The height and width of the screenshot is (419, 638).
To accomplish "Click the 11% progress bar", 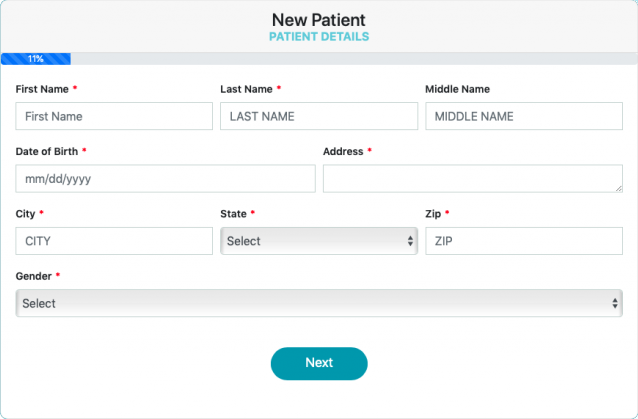I will click(36, 59).
